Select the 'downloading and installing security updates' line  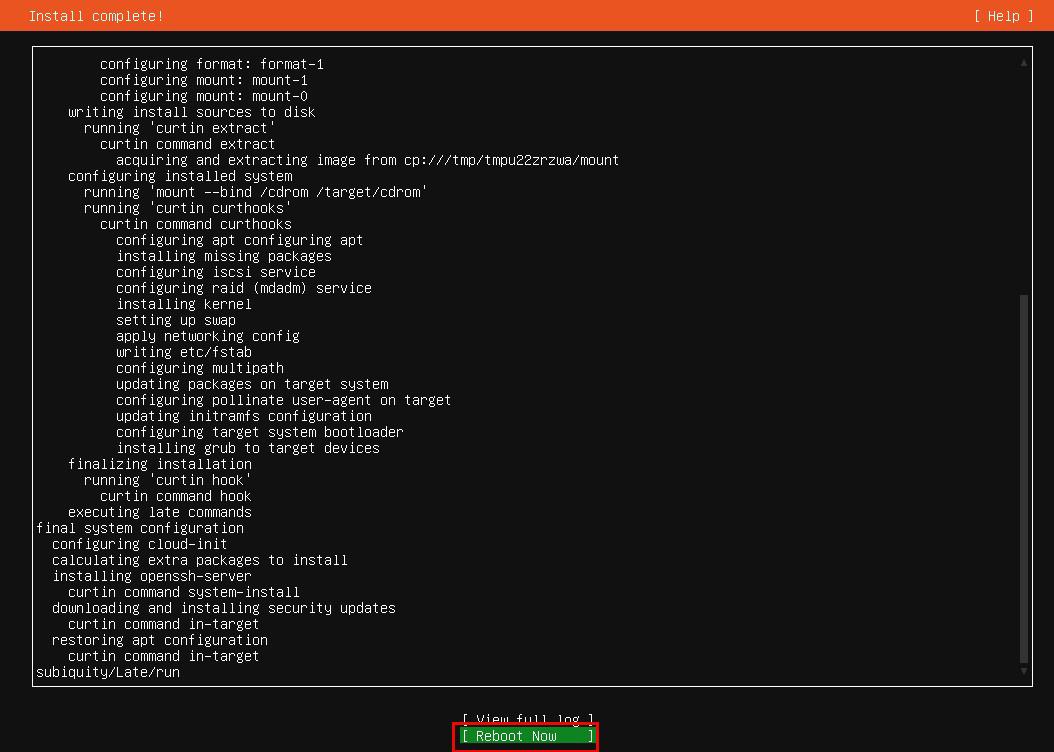[x=224, y=608]
